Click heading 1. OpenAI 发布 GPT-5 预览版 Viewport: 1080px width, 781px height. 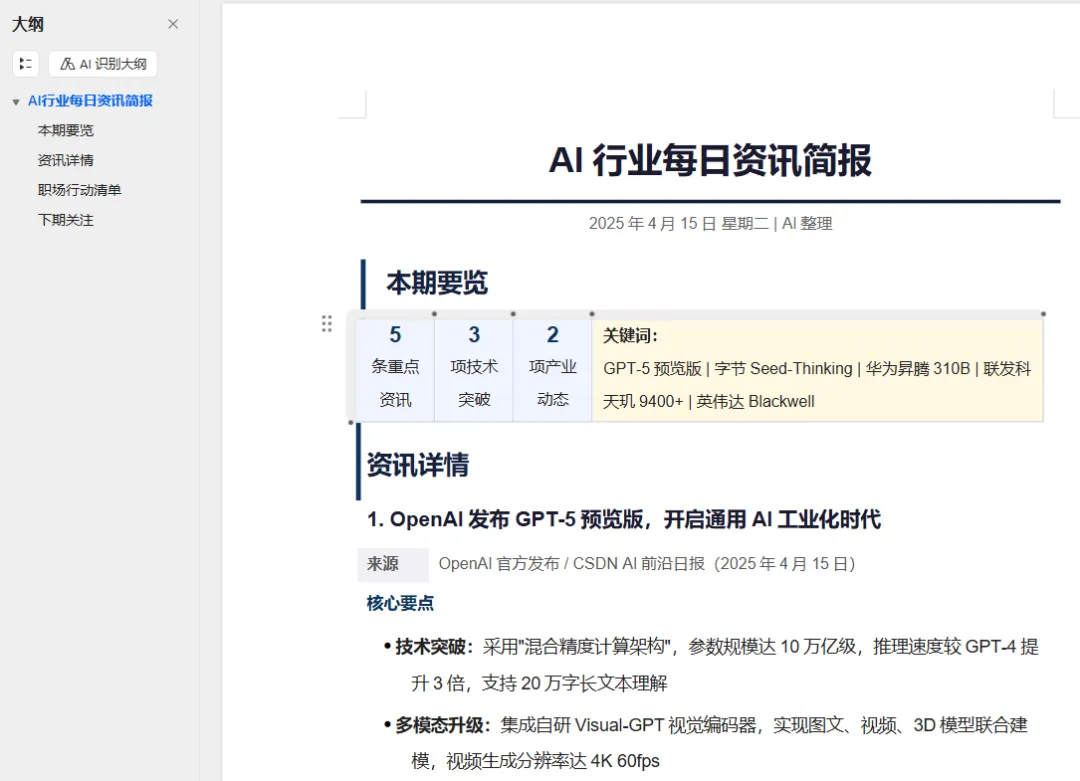(623, 519)
